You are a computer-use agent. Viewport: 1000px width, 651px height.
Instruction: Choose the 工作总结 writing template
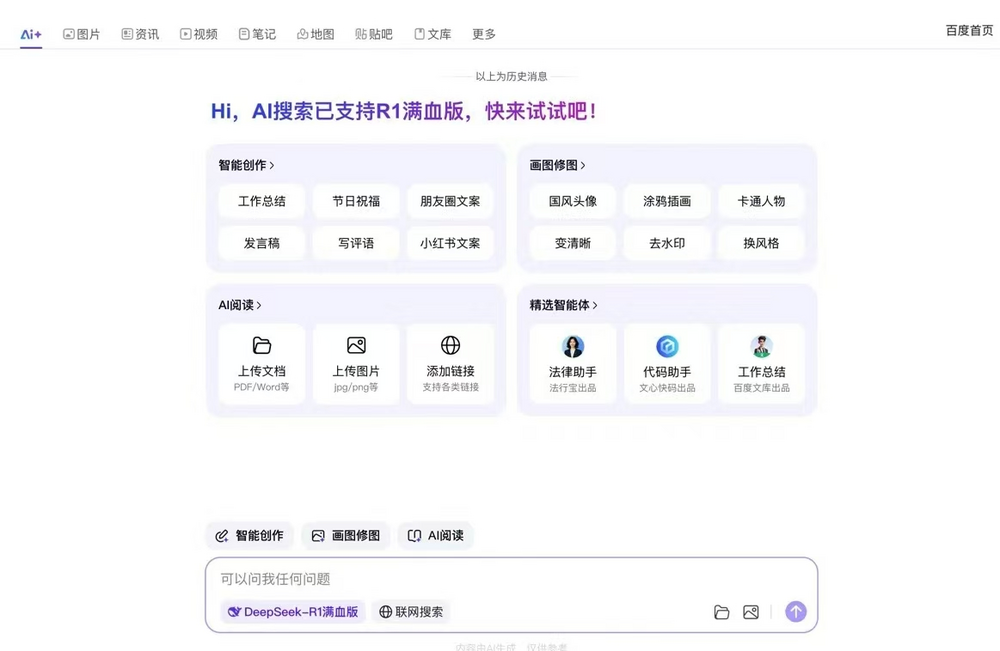(x=261, y=201)
